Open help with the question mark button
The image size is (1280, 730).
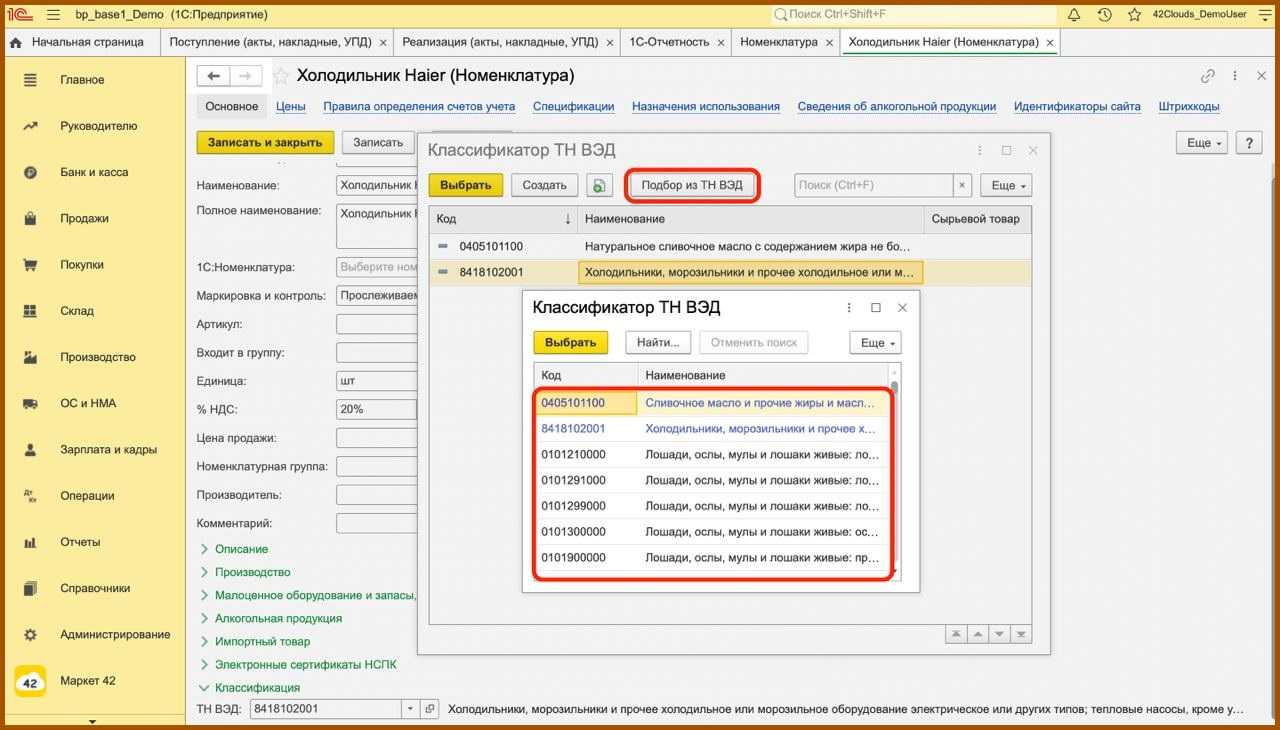tap(1249, 143)
